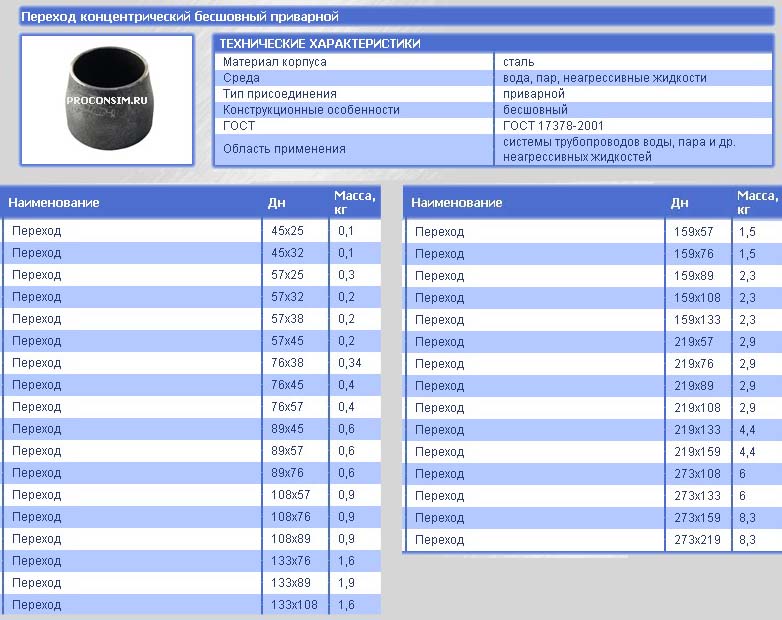782x620 pixels.
Task: Click 'Масса, кг' header in left table
Action: tap(354, 202)
